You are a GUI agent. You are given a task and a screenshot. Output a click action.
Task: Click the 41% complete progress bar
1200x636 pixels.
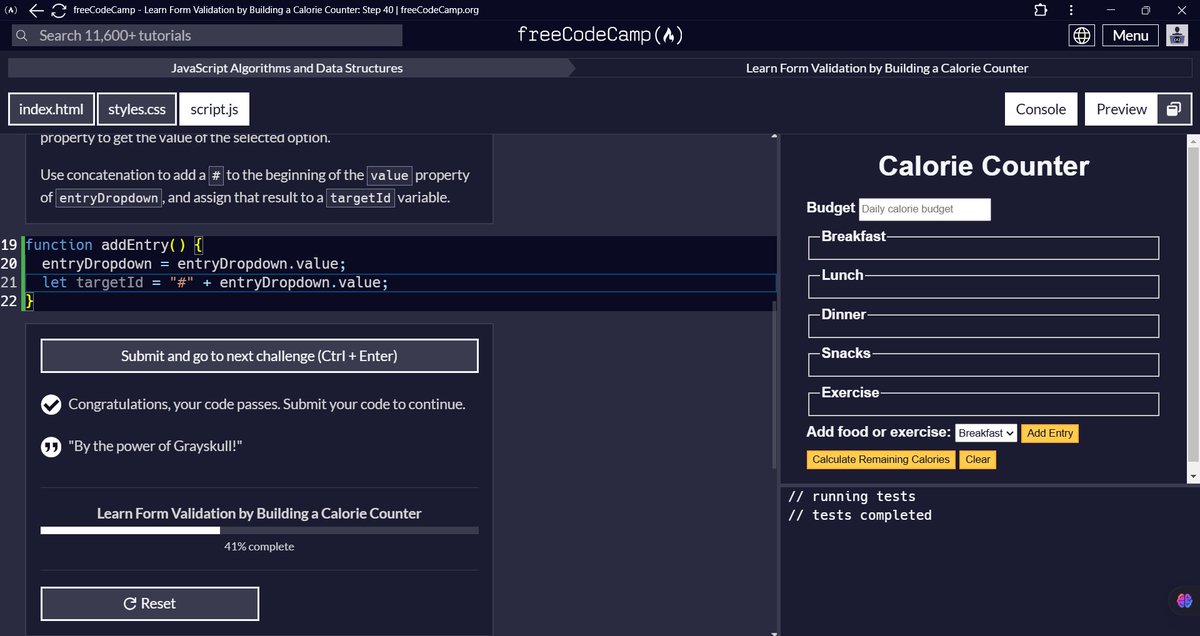(x=259, y=530)
